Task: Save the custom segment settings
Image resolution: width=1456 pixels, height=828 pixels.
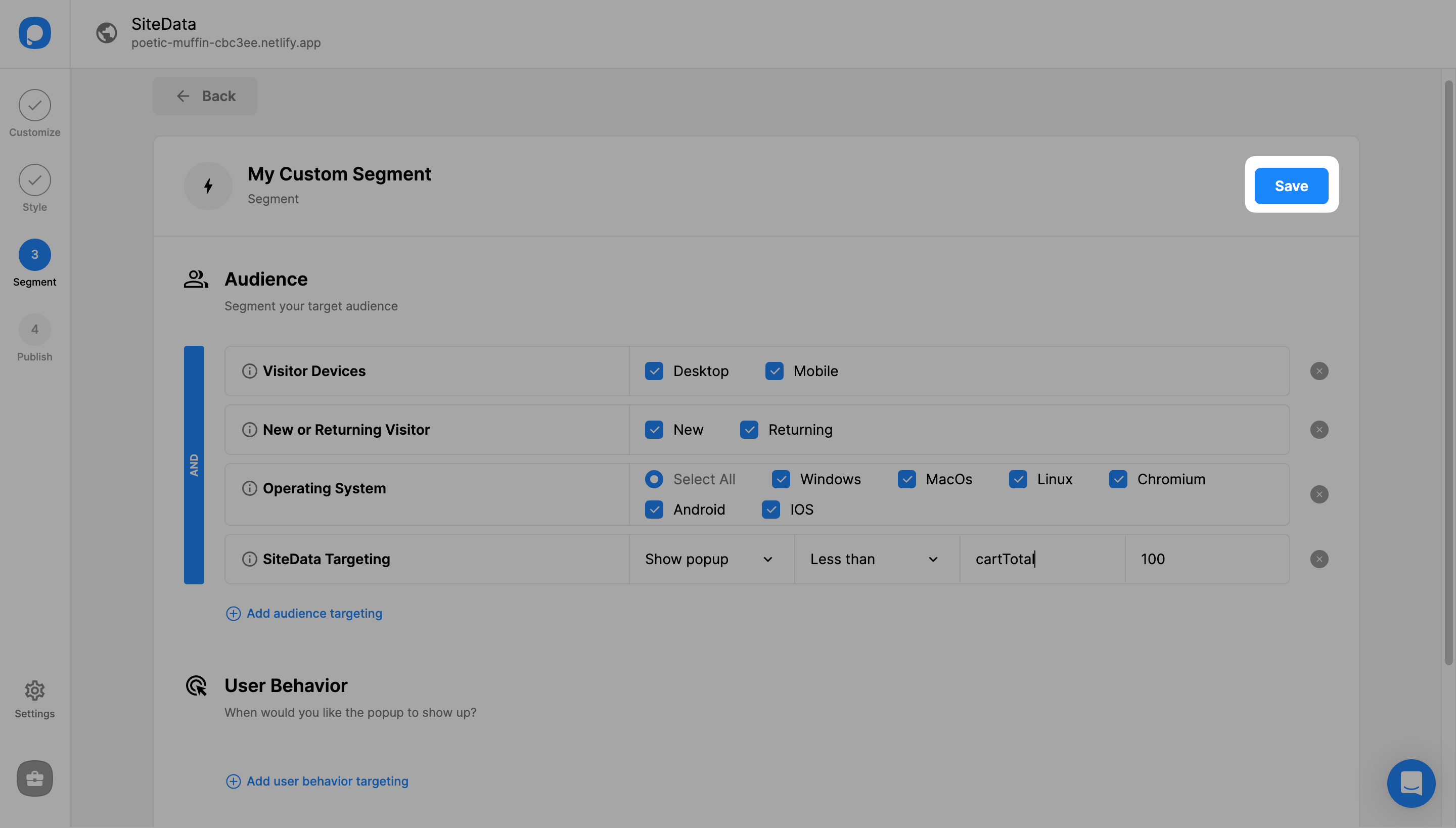Action: pos(1291,185)
